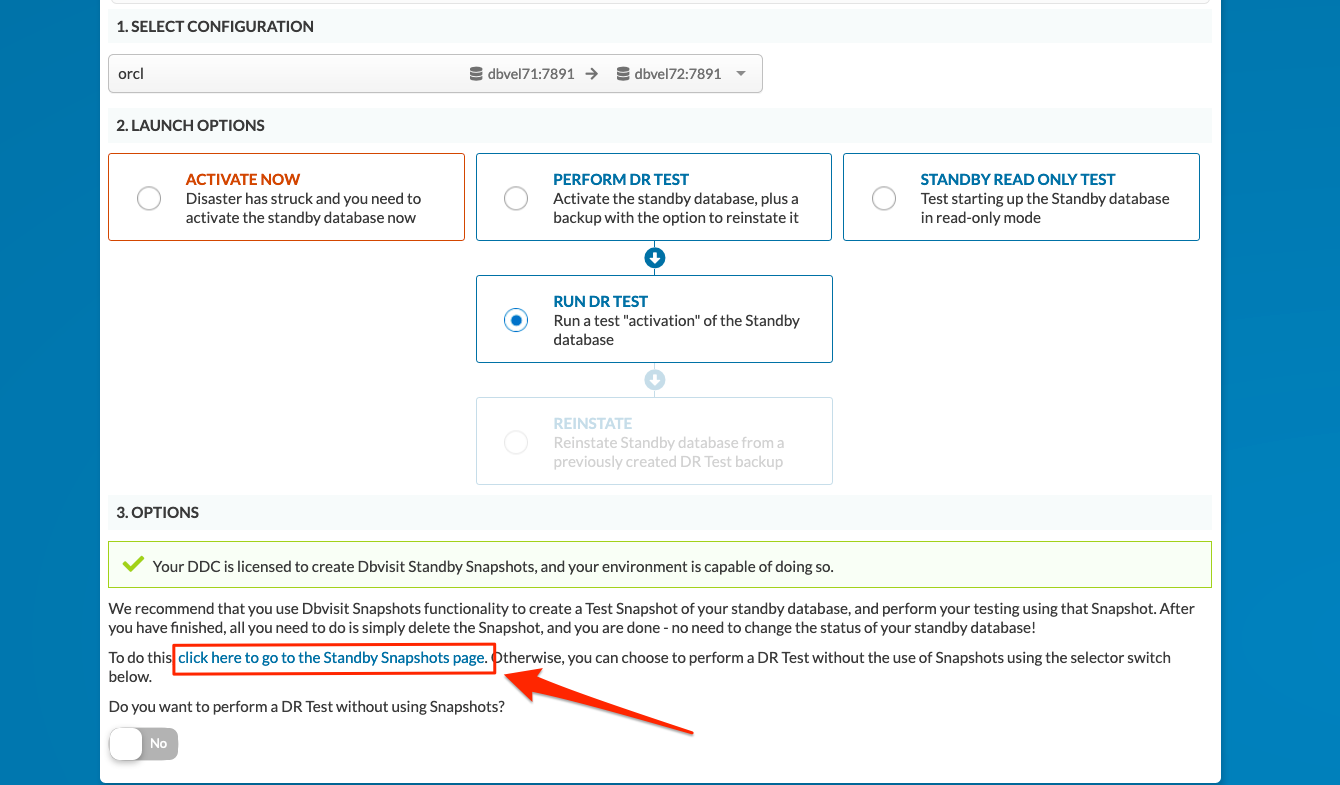
Task: Click the down arrow icon below Perform DR Test
Action: click(x=655, y=258)
